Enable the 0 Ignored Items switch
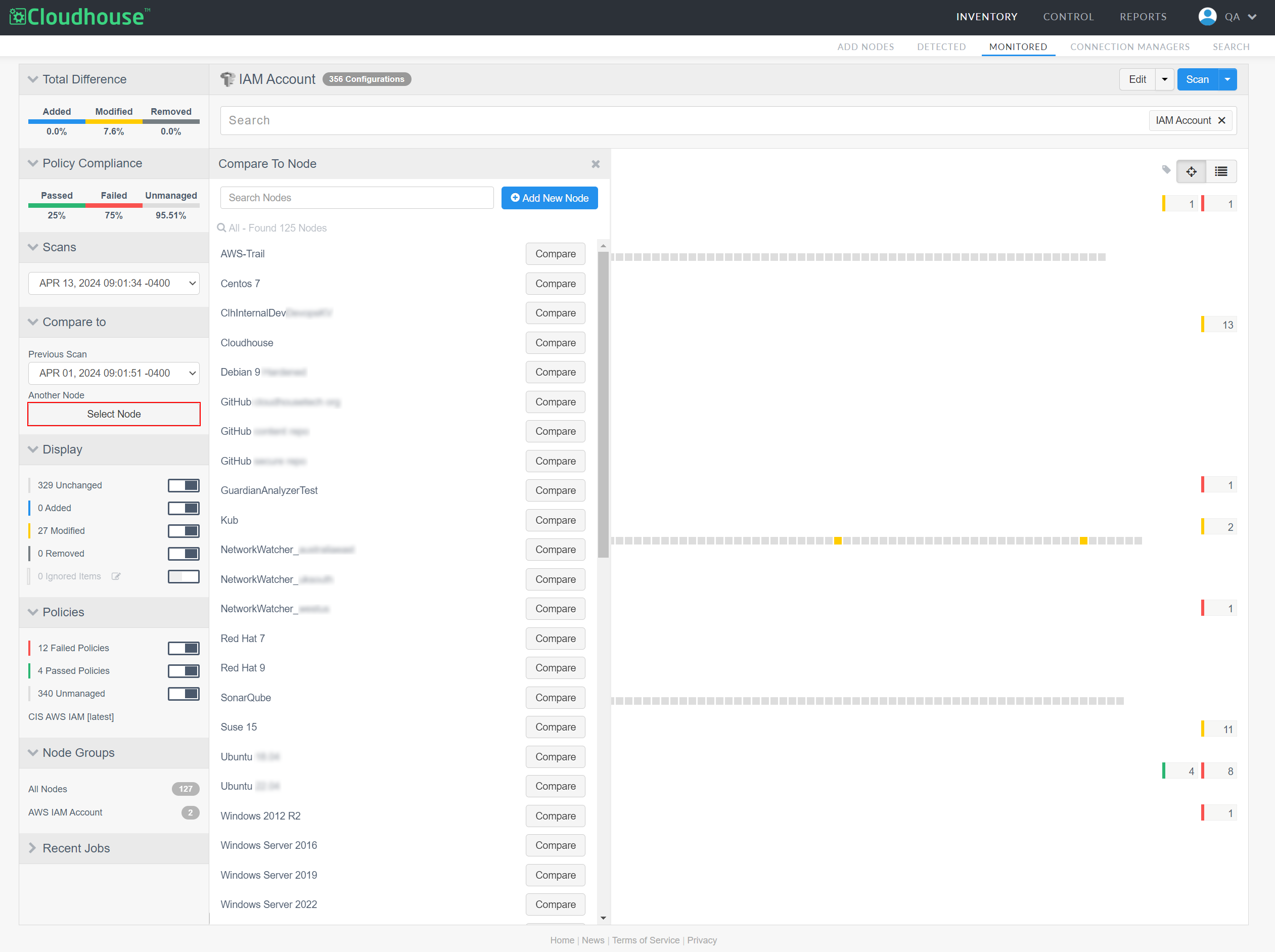1275x952 pixels. tap(184, 577)
